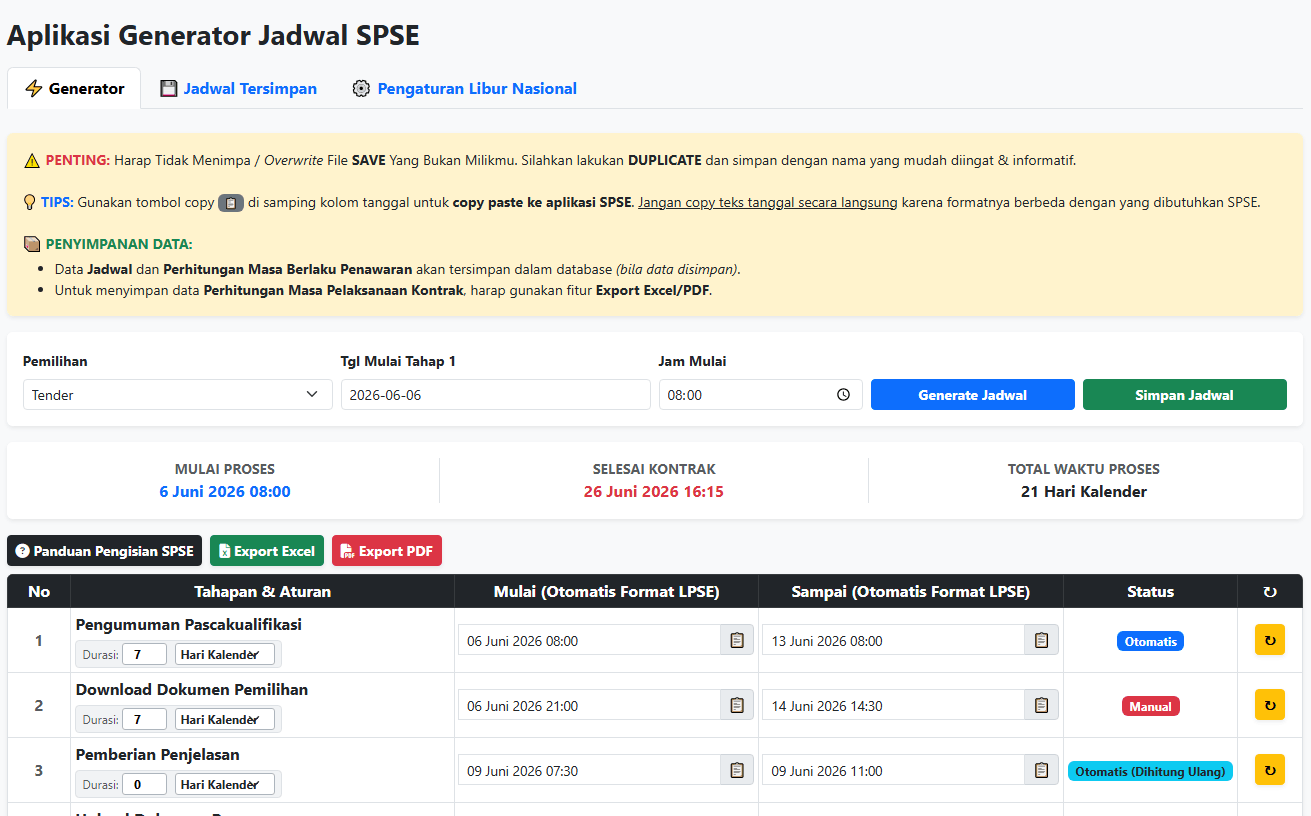
Task: Click the Generate Jadwal button
Action: click(x=973, y=395)
